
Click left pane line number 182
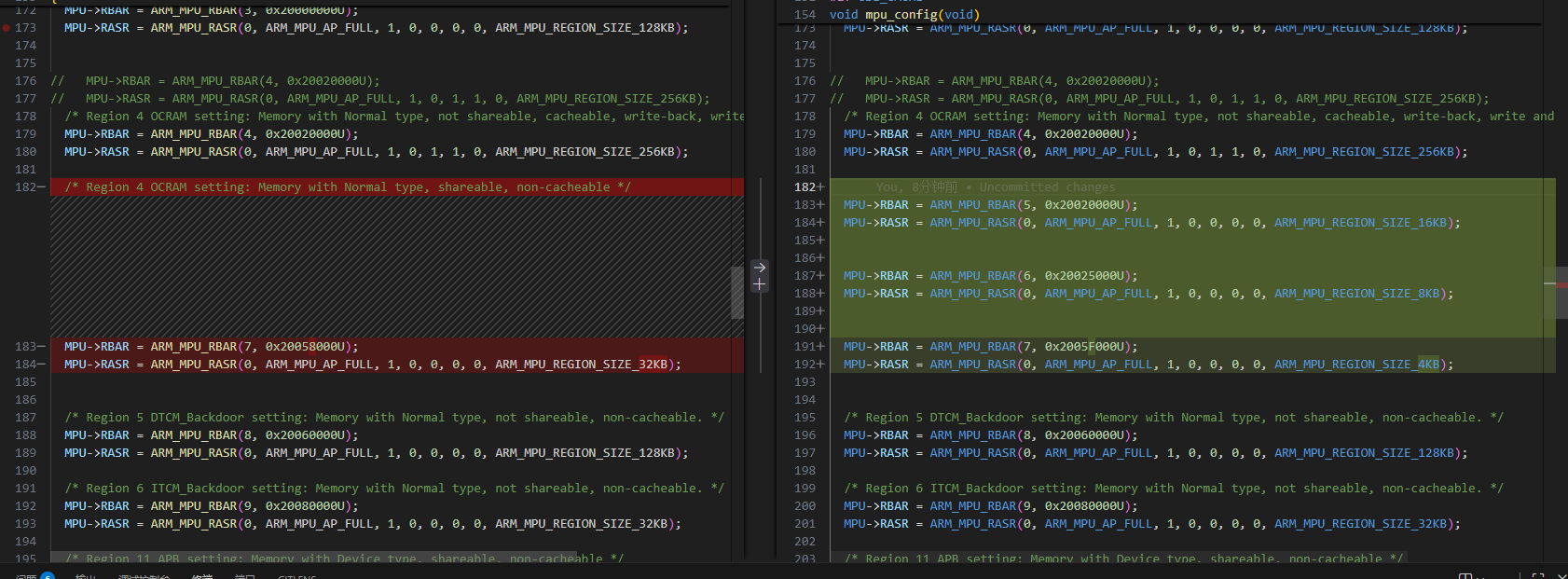point(25,187)
